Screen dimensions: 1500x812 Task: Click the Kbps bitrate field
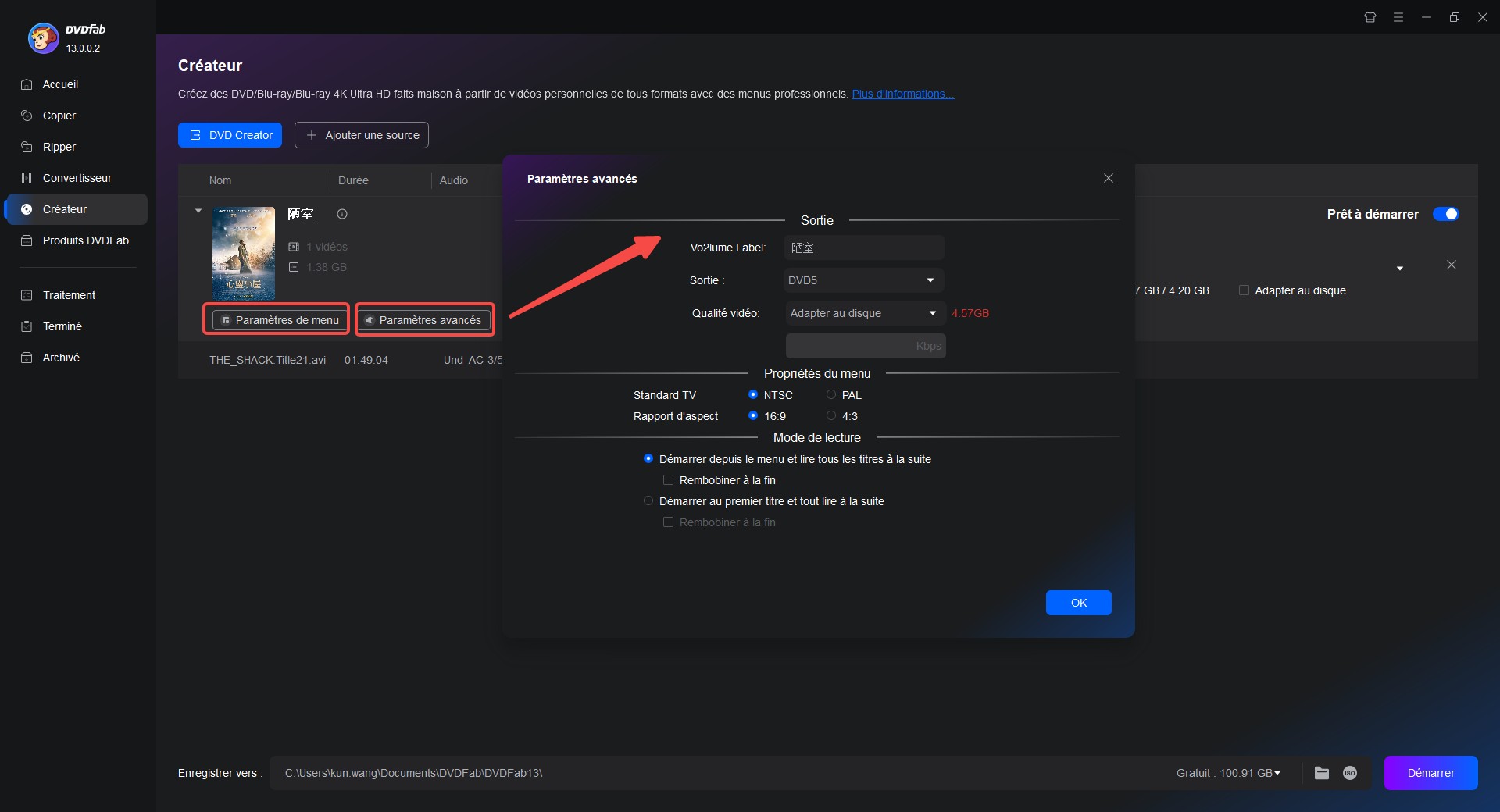coord(866,346)
